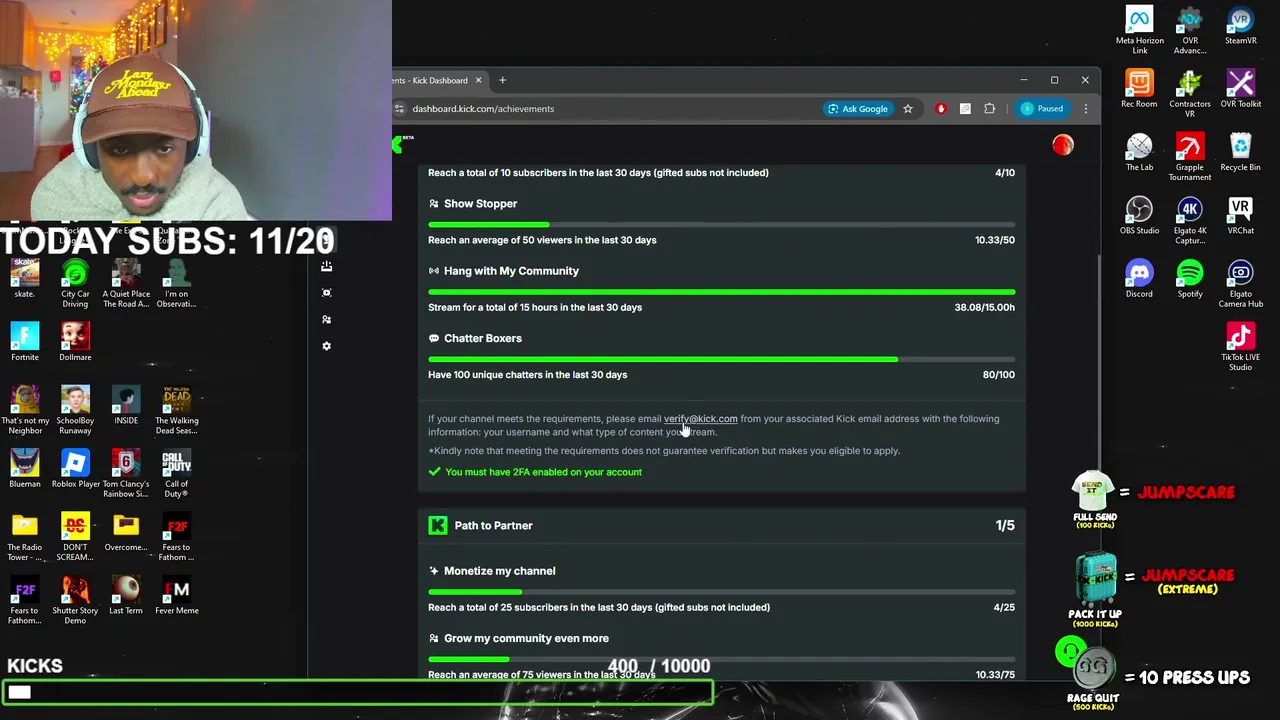The height and width of the screenshot is (720, 1280).
Task: Open The Walking Dead Season shortcut
Action: [177, 410]
